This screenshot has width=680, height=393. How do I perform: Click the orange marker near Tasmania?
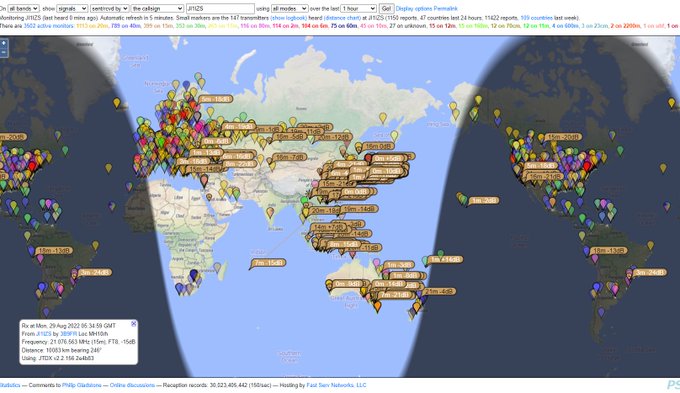point(377,306)
